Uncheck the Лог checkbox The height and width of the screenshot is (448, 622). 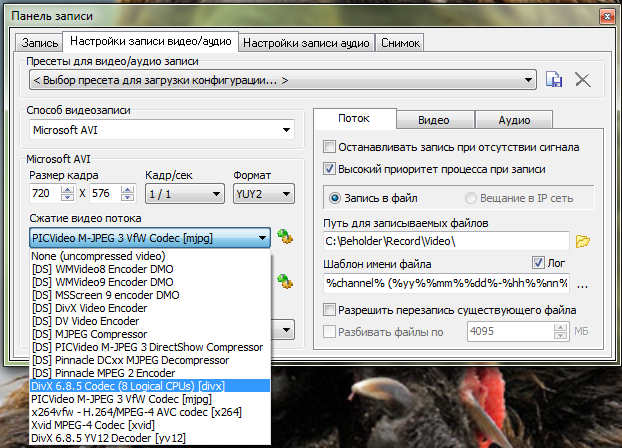pos(538,264)
